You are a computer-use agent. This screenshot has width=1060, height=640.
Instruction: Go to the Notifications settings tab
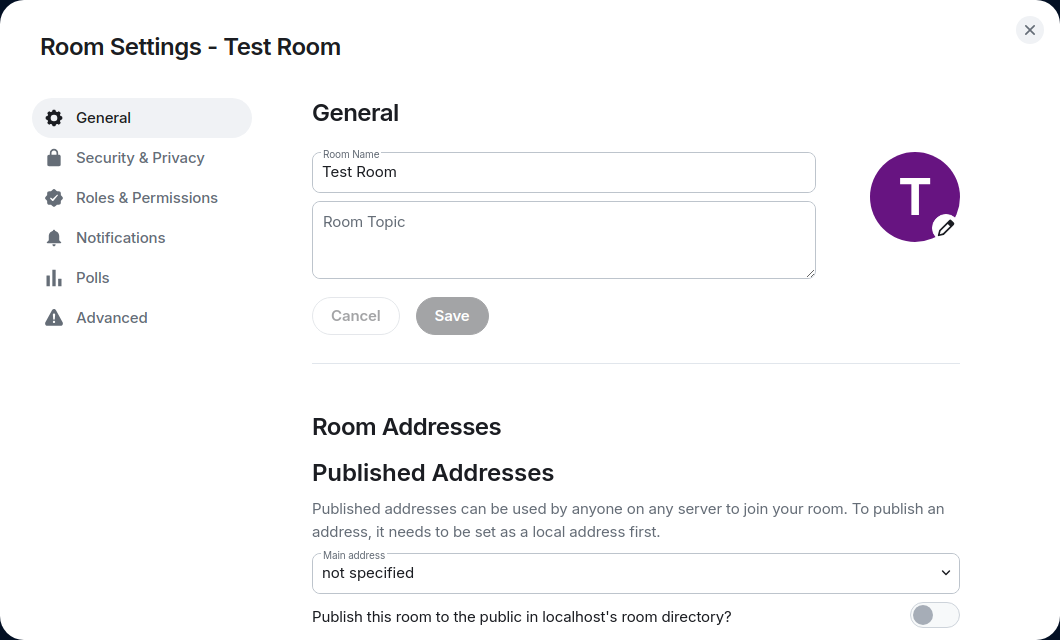[x=120, y=238]
